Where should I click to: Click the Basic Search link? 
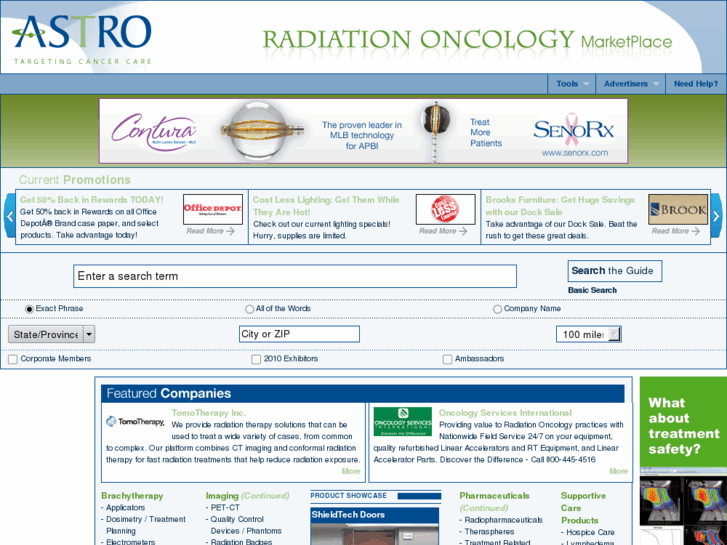pos(592,290)
